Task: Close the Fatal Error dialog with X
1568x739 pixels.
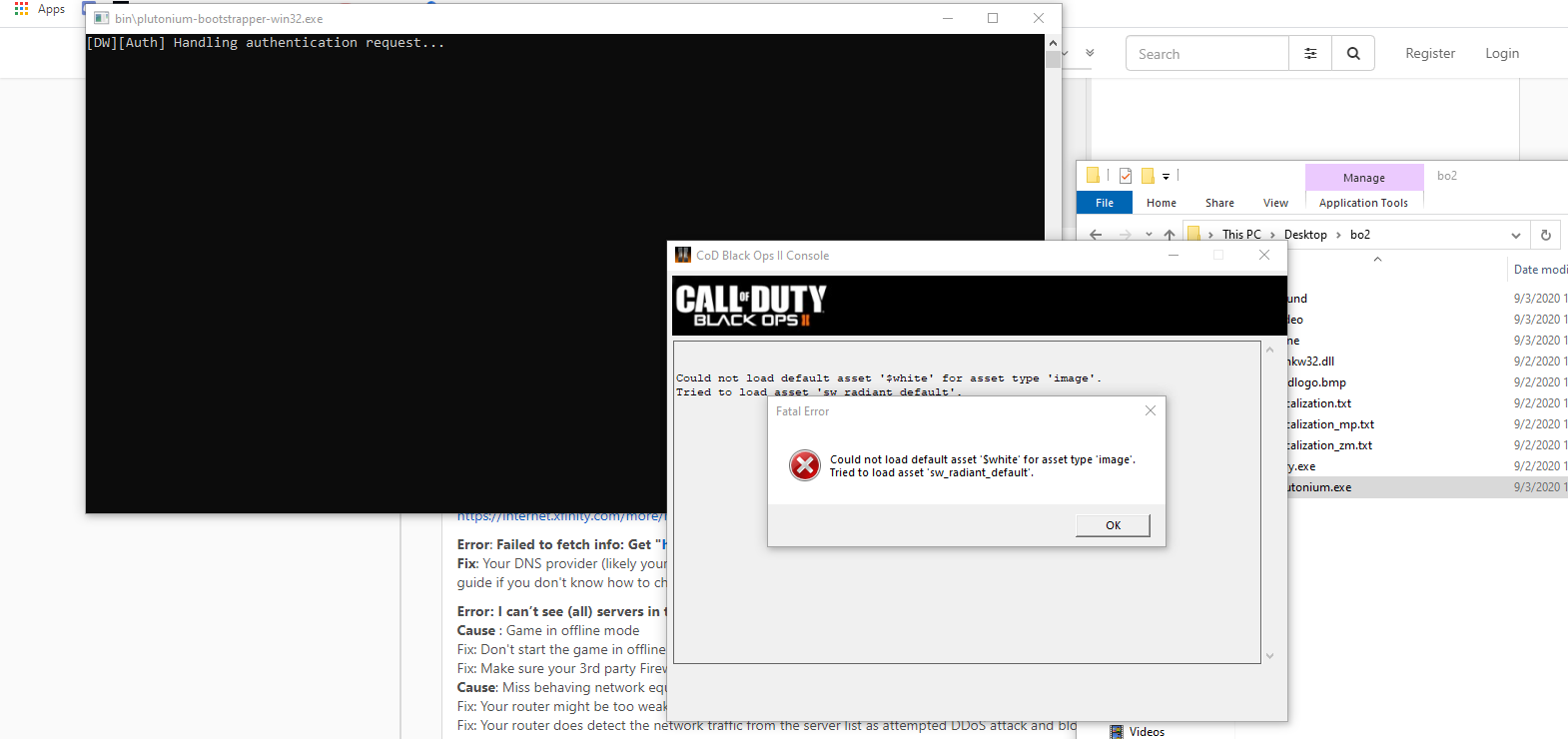Action: tap(1151, 410)
